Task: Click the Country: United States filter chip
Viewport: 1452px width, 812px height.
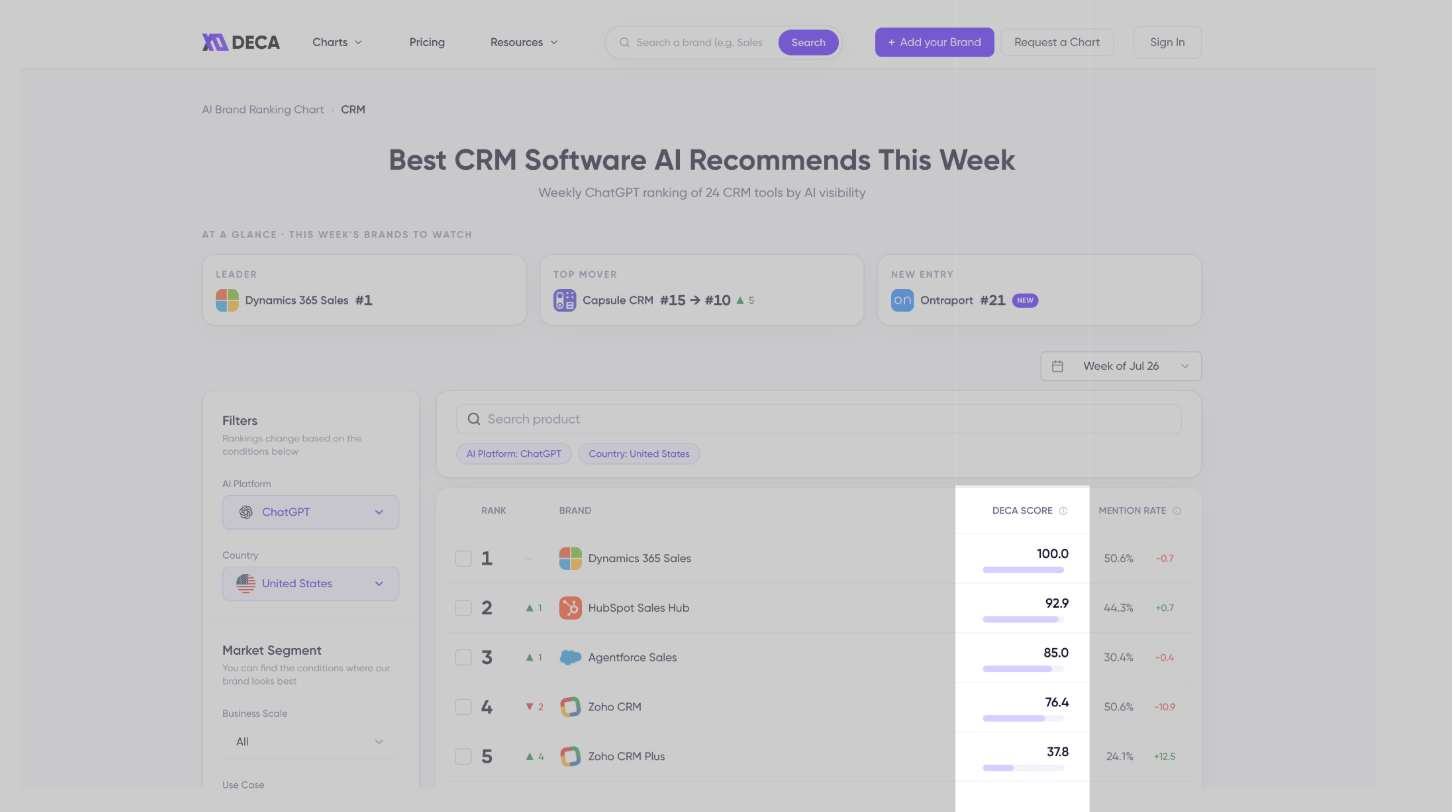Action: pyautogui.click(x=639, y=454)
